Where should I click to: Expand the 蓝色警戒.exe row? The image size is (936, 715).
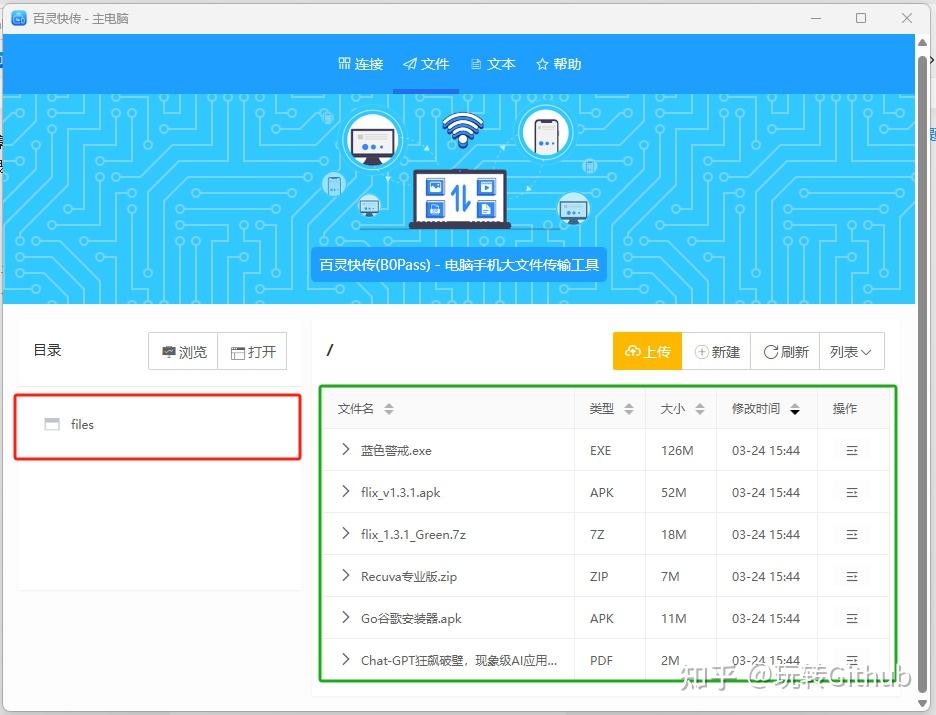click(345, 449)
